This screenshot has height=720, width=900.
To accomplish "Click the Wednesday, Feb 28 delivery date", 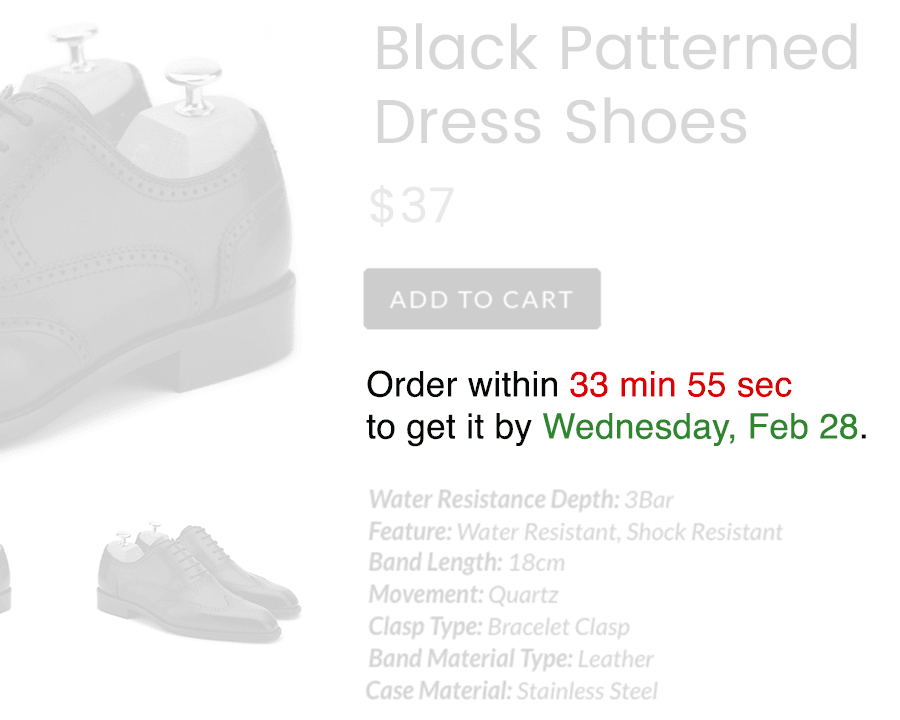I will click(x=700, y=426).
